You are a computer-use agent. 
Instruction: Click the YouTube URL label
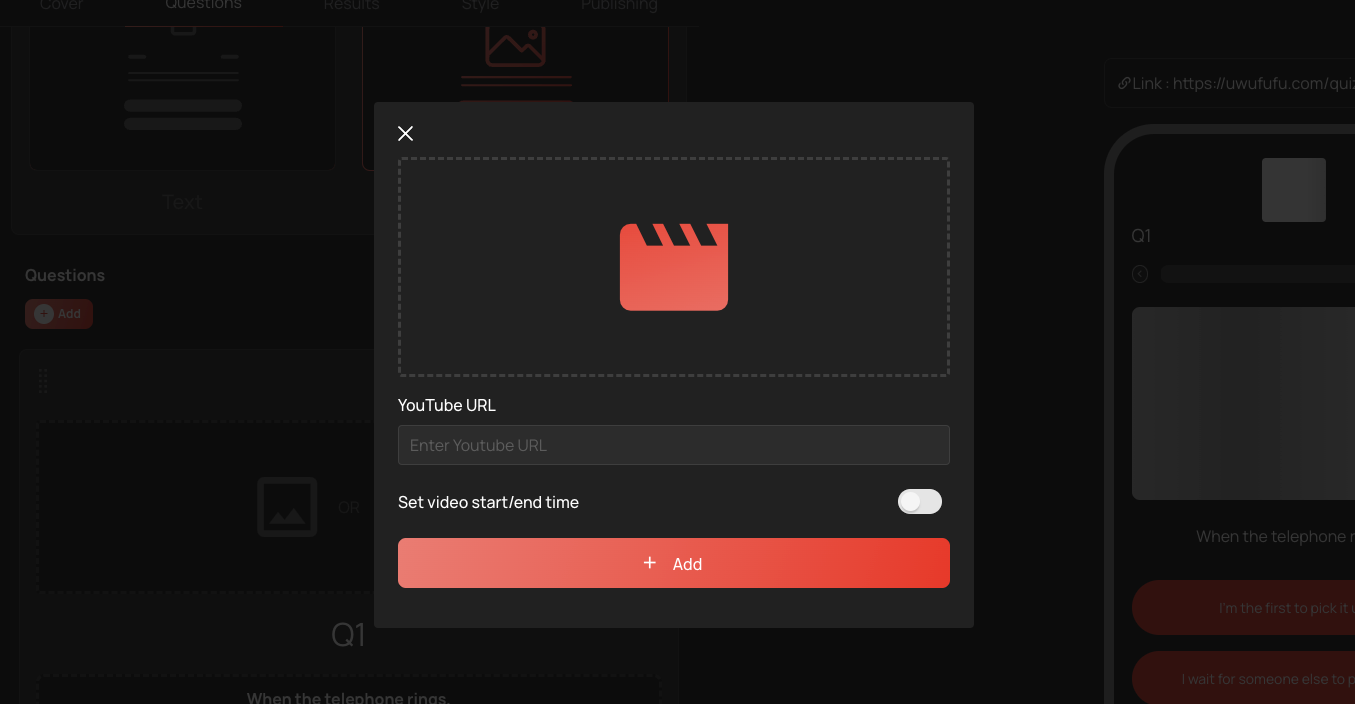447,405
